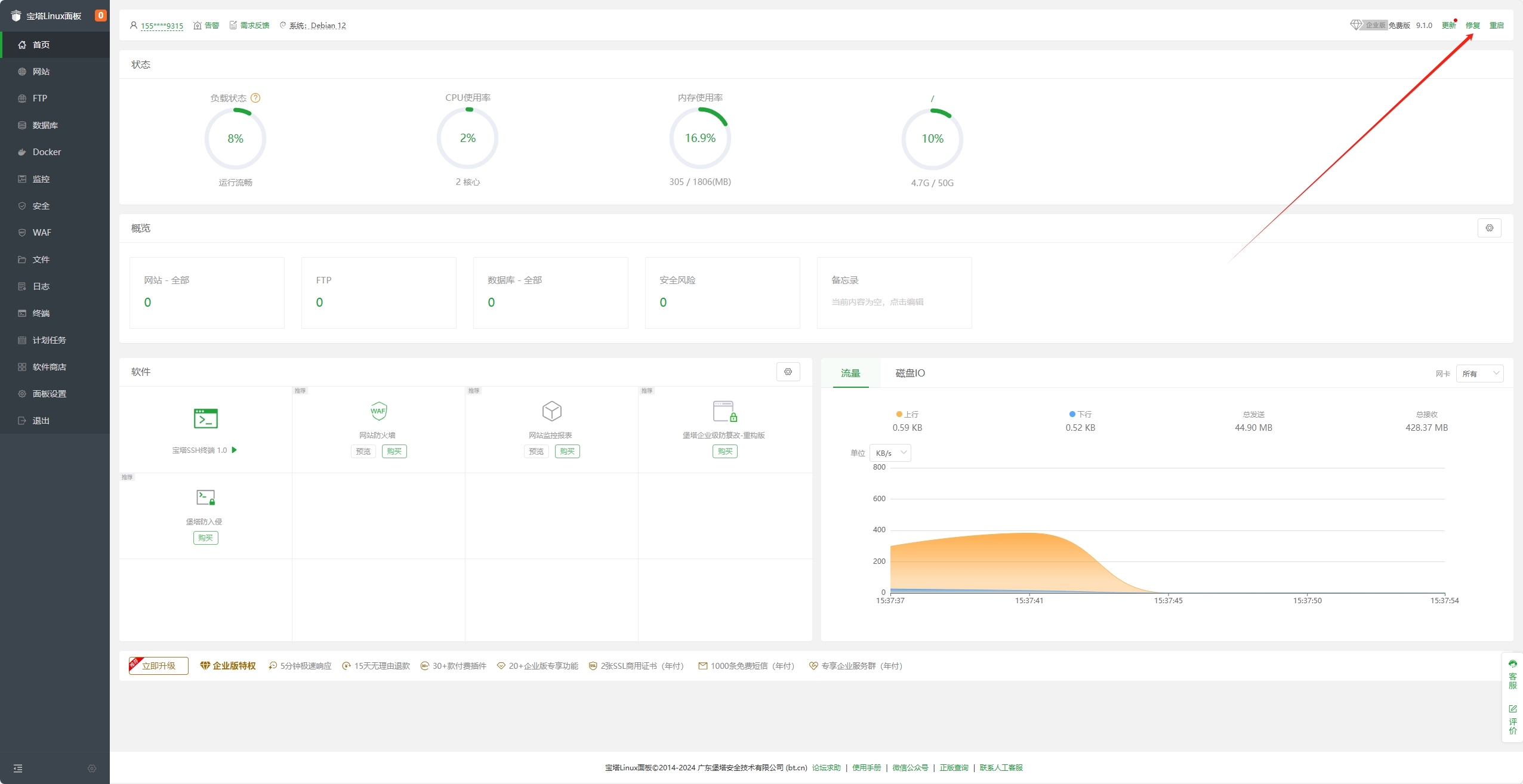The height and width of the screenshot is (784, 1523).
Task: Expand the 网卡 所有 dropdown
Action: coord(1479,374)
